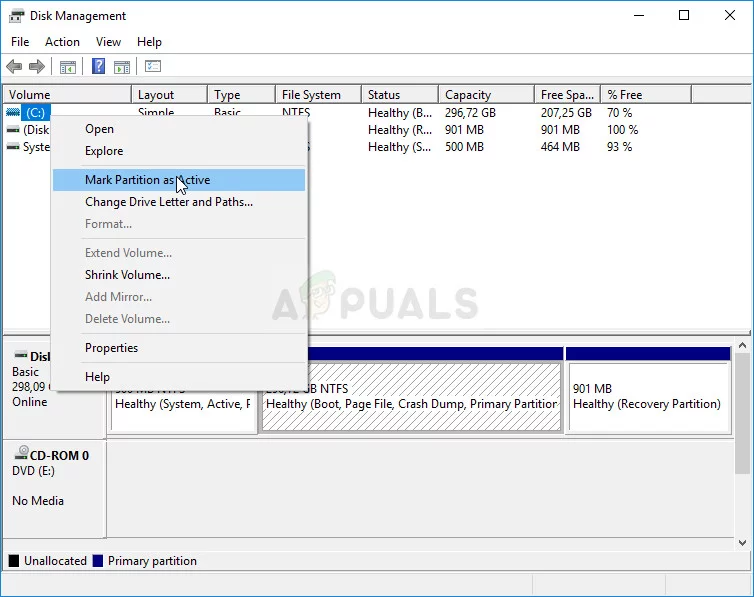The width and height of the screenshot is (754, 597).
Task: Sort by the Free Space column header
Action: (x=568, y=95)
